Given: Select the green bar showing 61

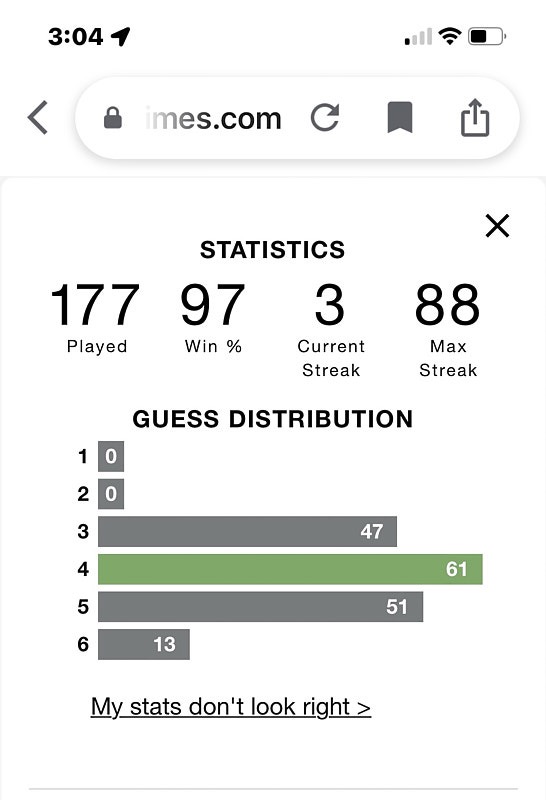Looking at the screenshot, I should (x=290, y=569).
